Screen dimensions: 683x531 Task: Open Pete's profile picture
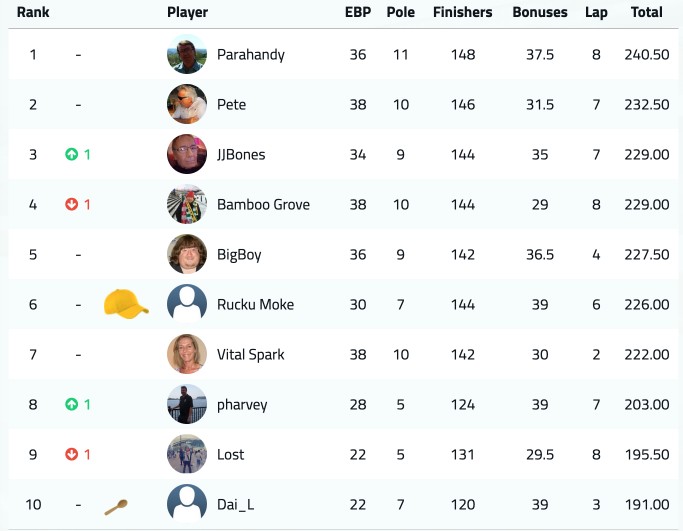[187, 105]
